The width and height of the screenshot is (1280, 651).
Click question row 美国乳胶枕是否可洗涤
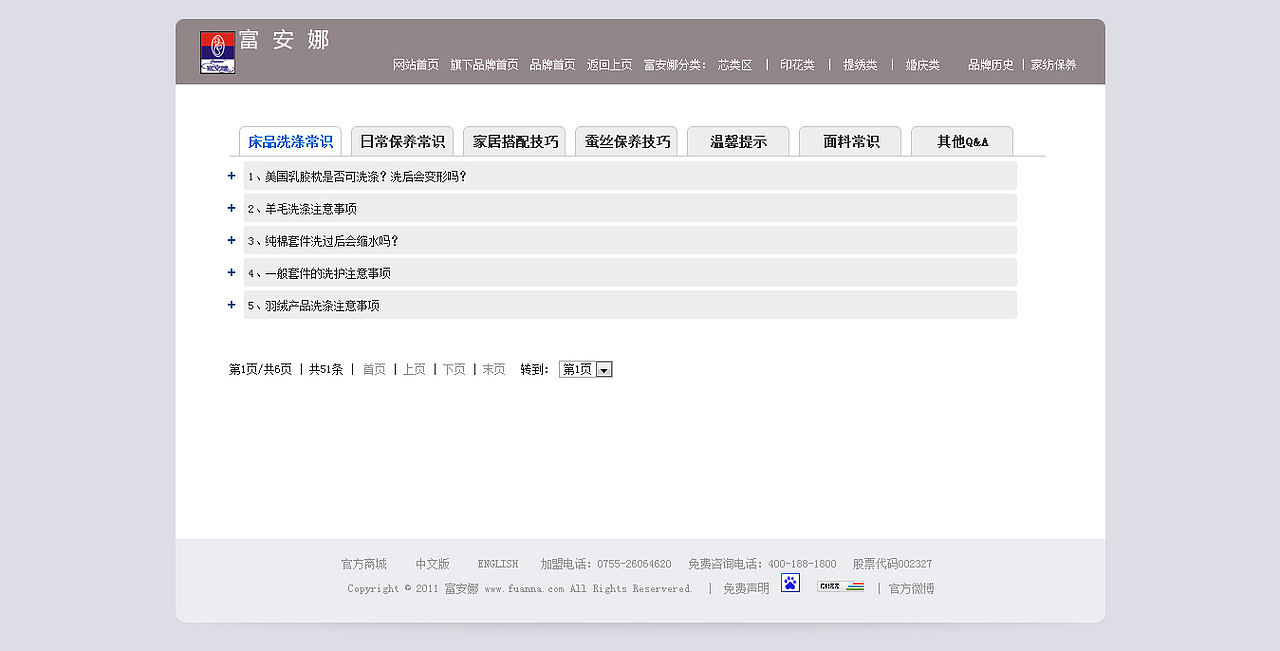point(630,176)
